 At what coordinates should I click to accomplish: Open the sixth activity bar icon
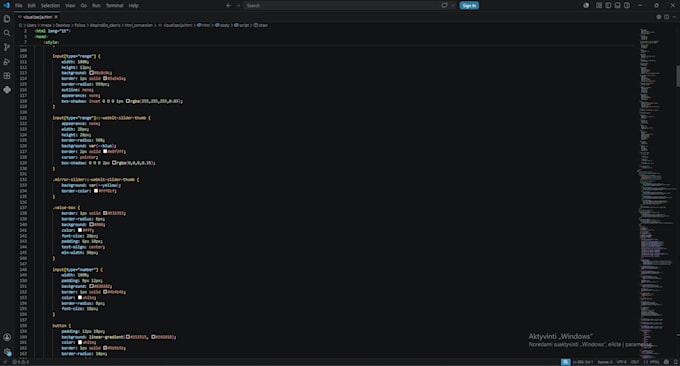(7, 90)
